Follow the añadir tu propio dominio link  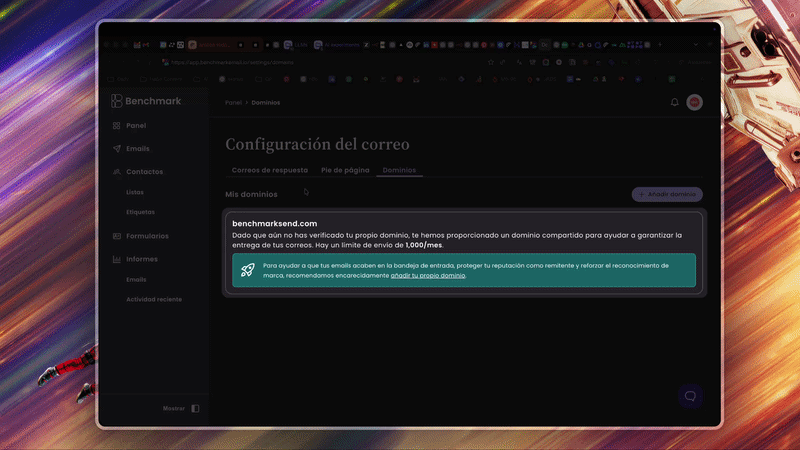[x=428, y=276]
